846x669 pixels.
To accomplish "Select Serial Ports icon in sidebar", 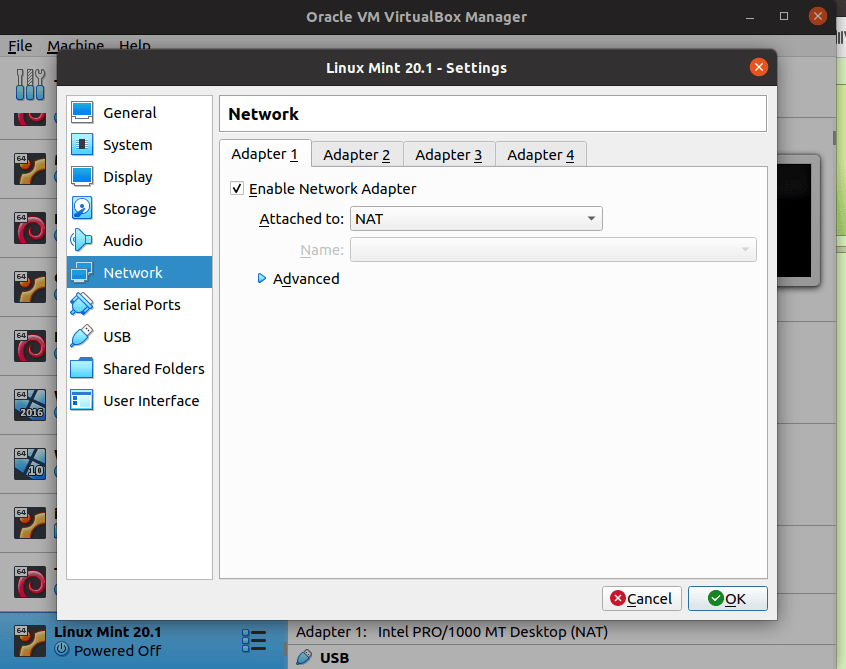I will (82, 305).
